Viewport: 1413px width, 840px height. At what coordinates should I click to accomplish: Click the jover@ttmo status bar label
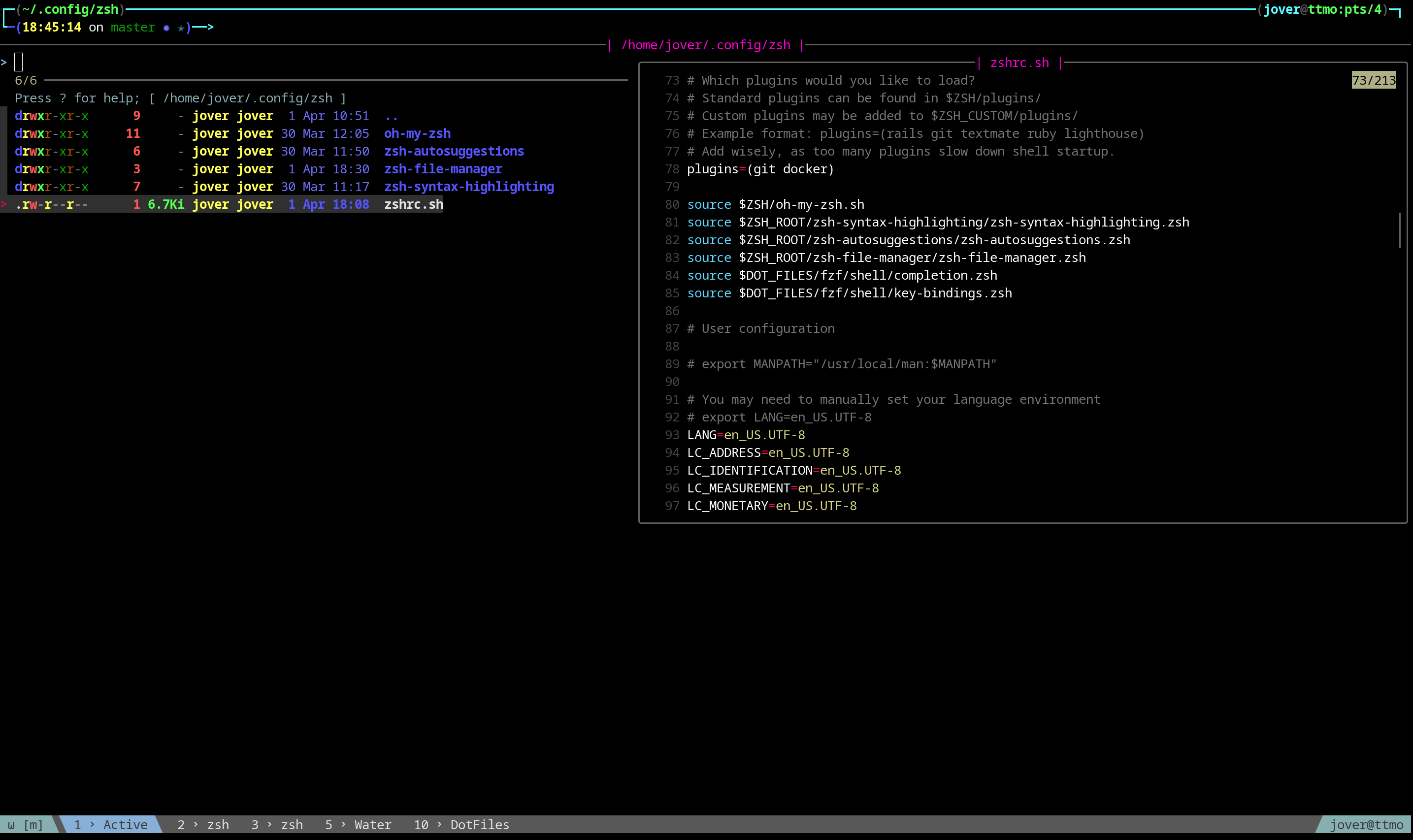1366,825
